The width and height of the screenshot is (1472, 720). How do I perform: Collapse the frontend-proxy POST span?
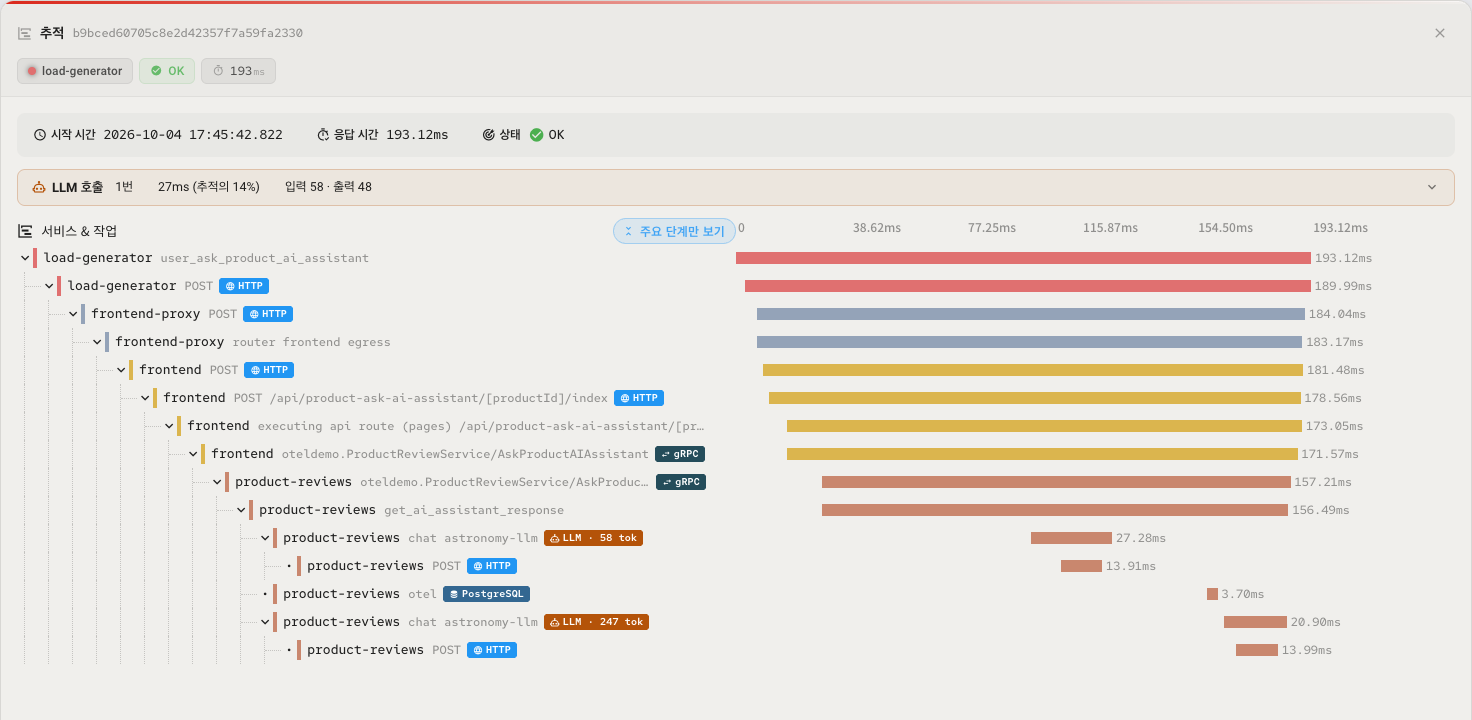point(73,314)
